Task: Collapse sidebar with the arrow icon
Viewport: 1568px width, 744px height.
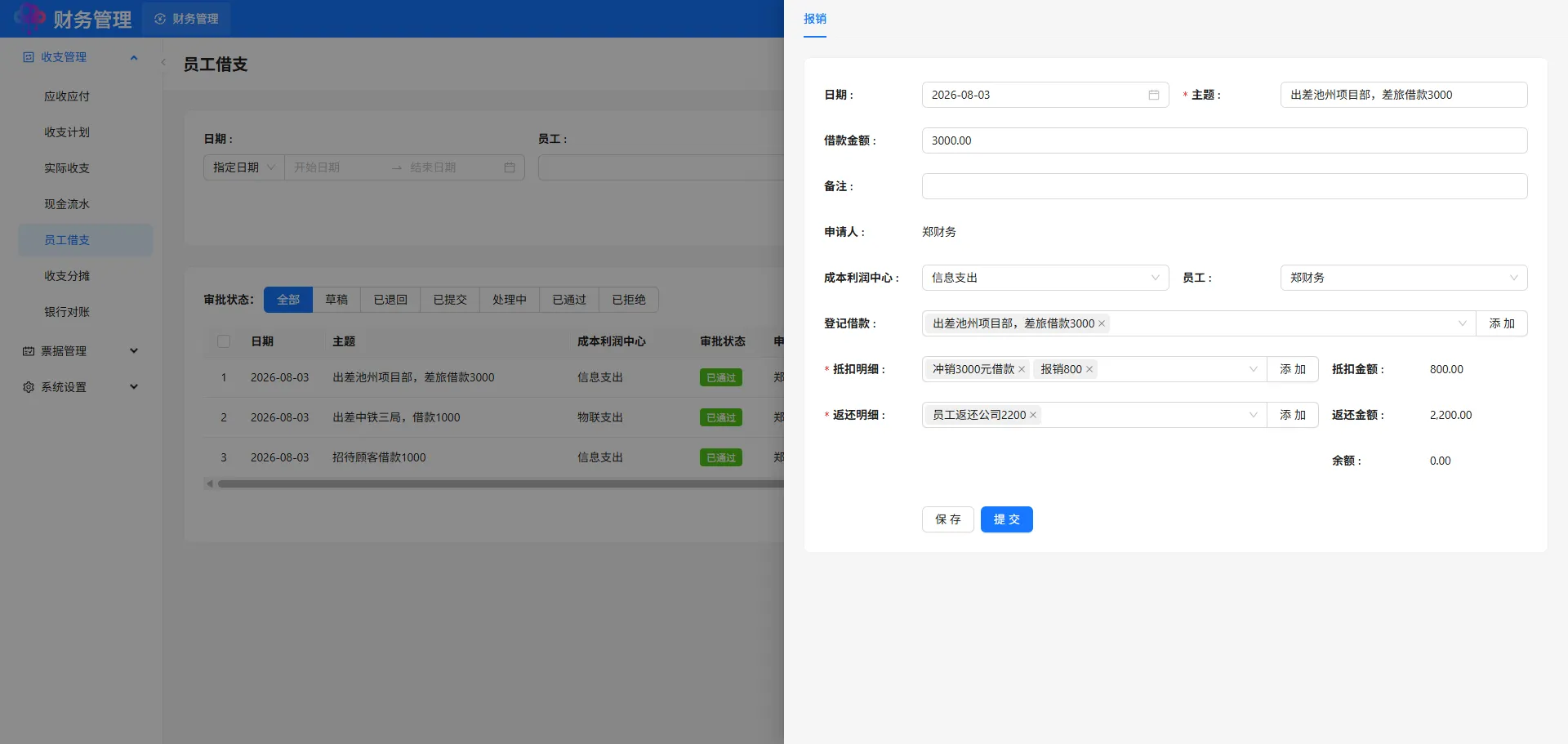Action: point(163,62)
